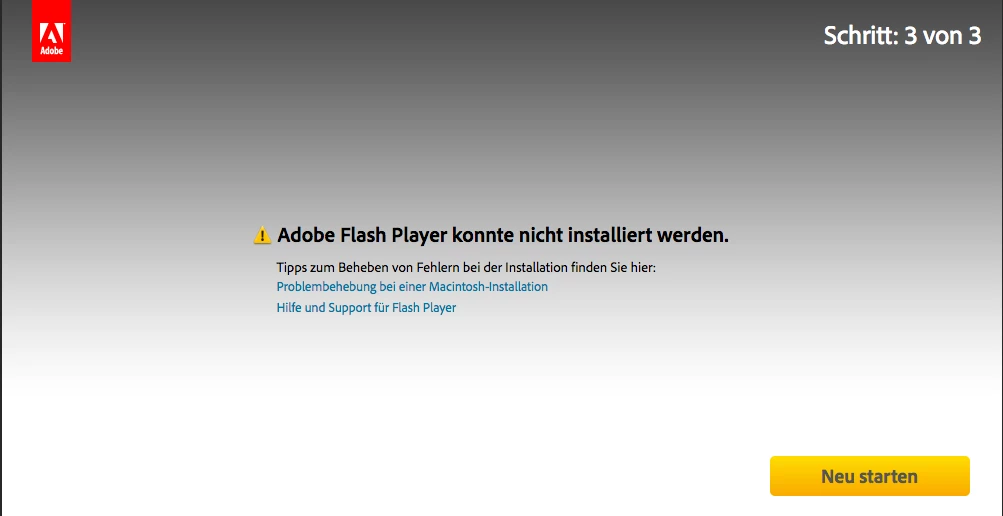
Task: Click the 'konnte nicht installiert werden' heading
Action: click(590, 235)
